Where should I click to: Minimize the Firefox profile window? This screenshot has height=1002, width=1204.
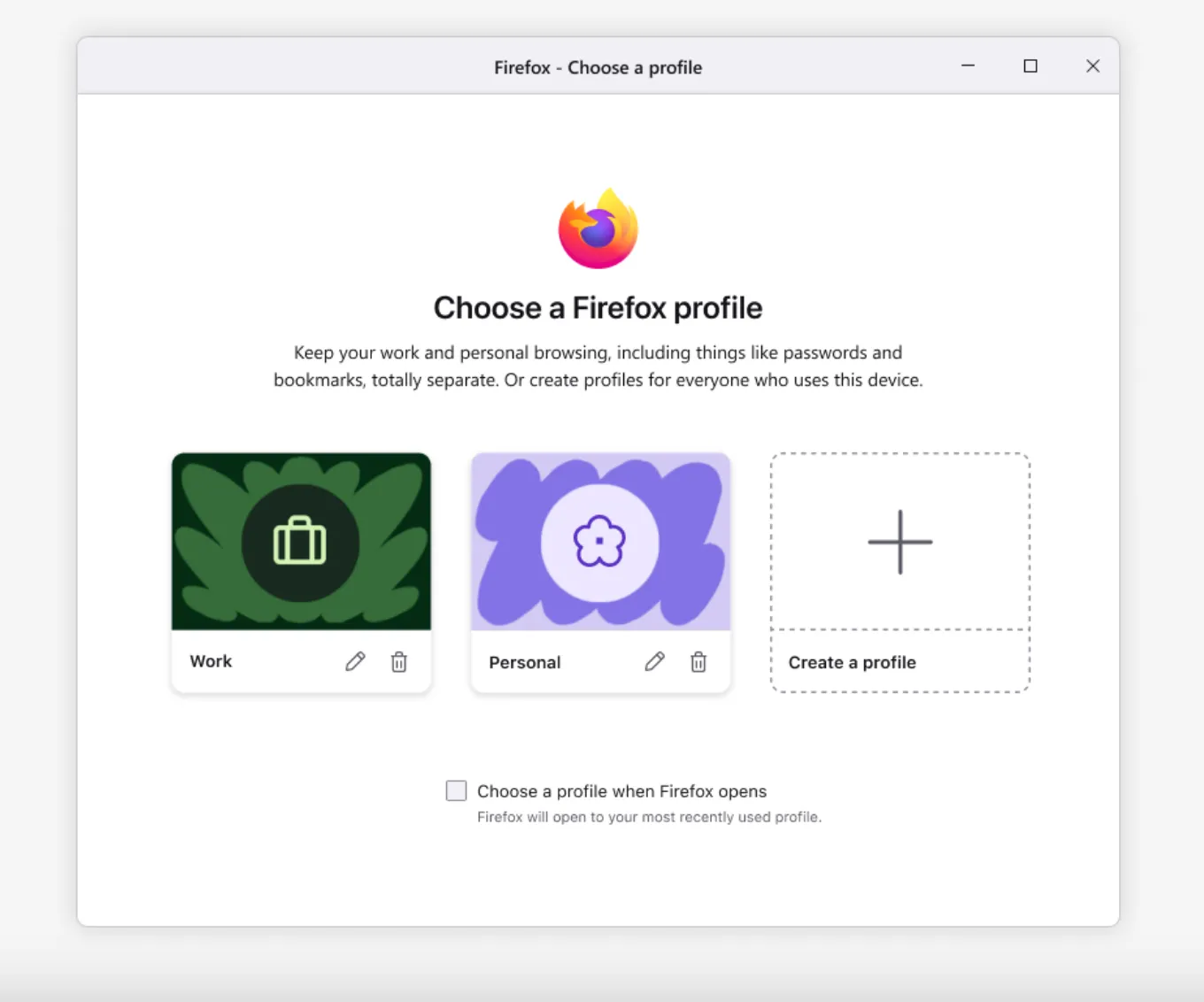coord(968,66)
